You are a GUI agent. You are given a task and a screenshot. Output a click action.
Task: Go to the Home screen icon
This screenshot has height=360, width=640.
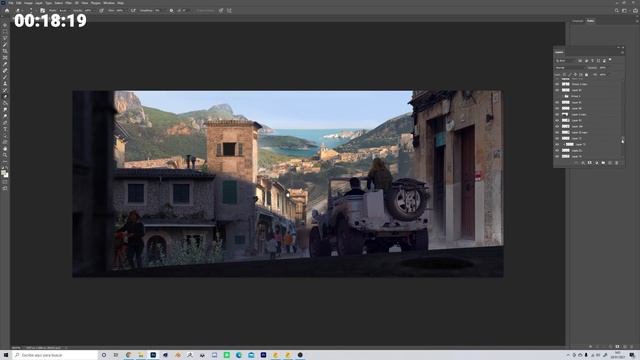coord(7,11)
